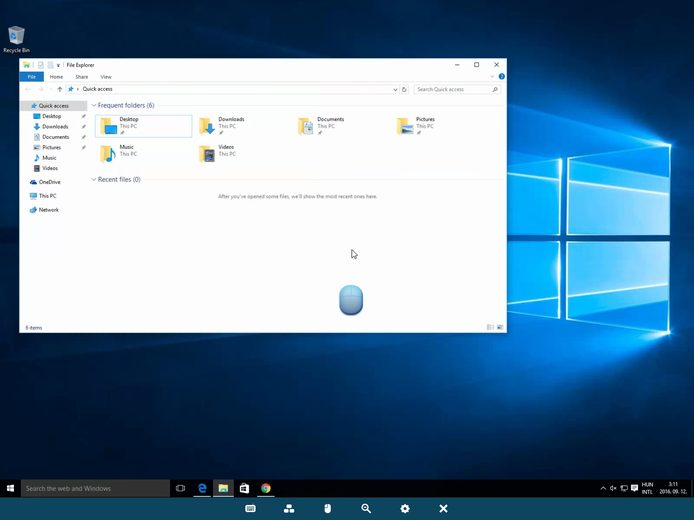The width and height of the screenshot is (694, 520).
Task: Switch to File Explorer on the taskbar
Action: click(223, 488)
